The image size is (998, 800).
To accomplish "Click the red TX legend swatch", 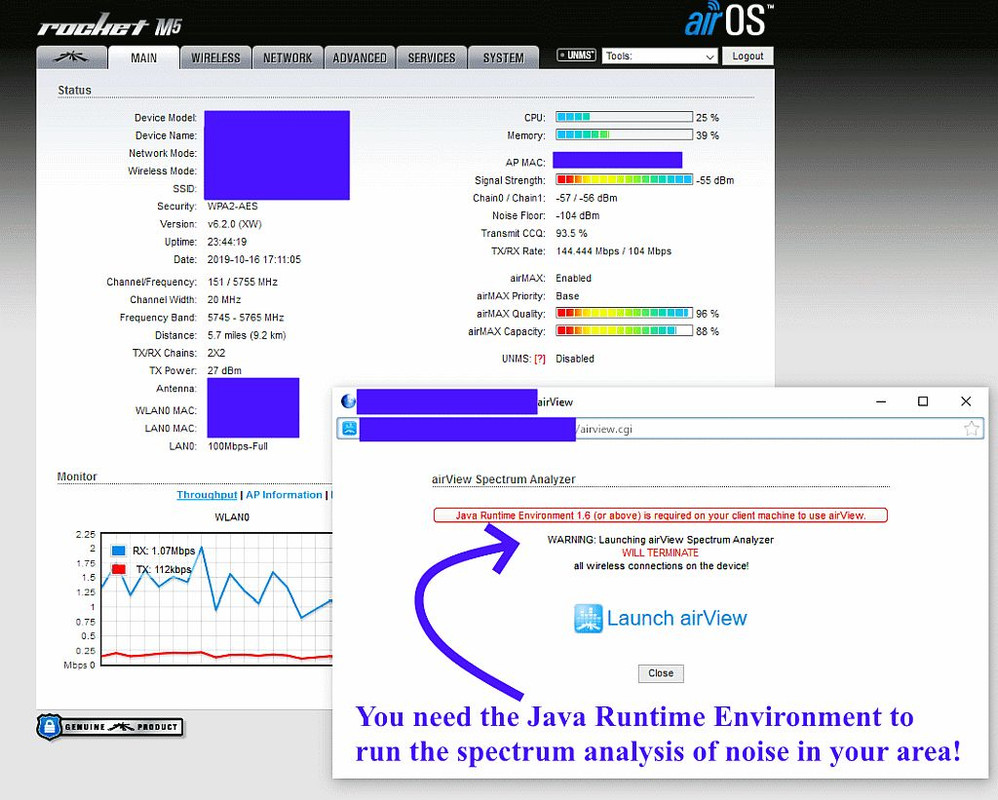I will [x=118, y=569].
